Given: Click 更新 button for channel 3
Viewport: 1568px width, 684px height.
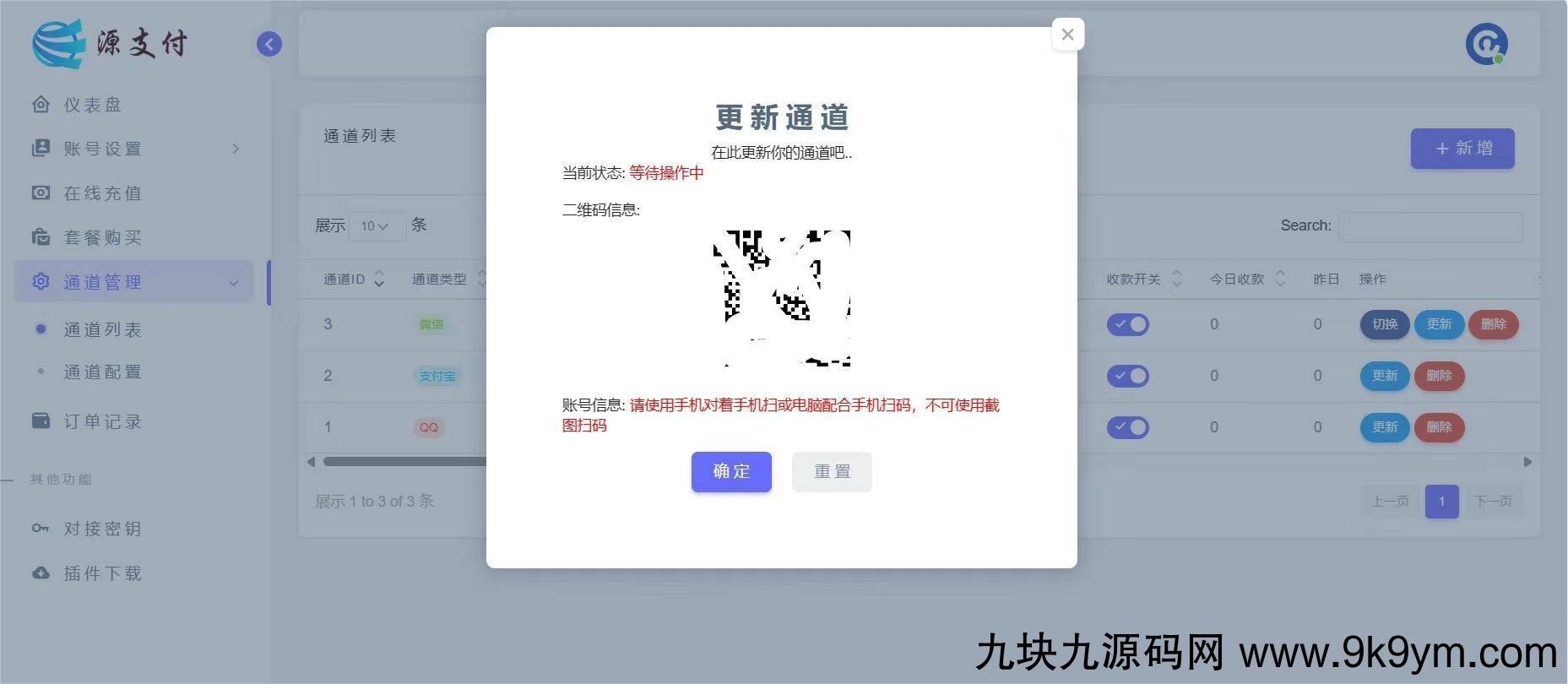Looking at the screenshot, I should click(1439, 324).
